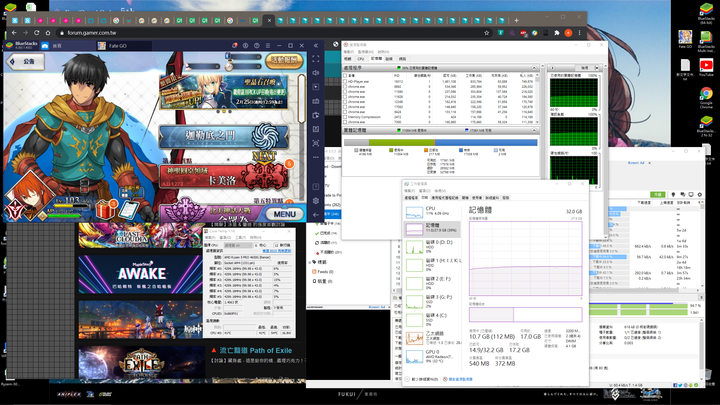Collapse the 處理程序 section in Resource Monitor

pos(534,68)
